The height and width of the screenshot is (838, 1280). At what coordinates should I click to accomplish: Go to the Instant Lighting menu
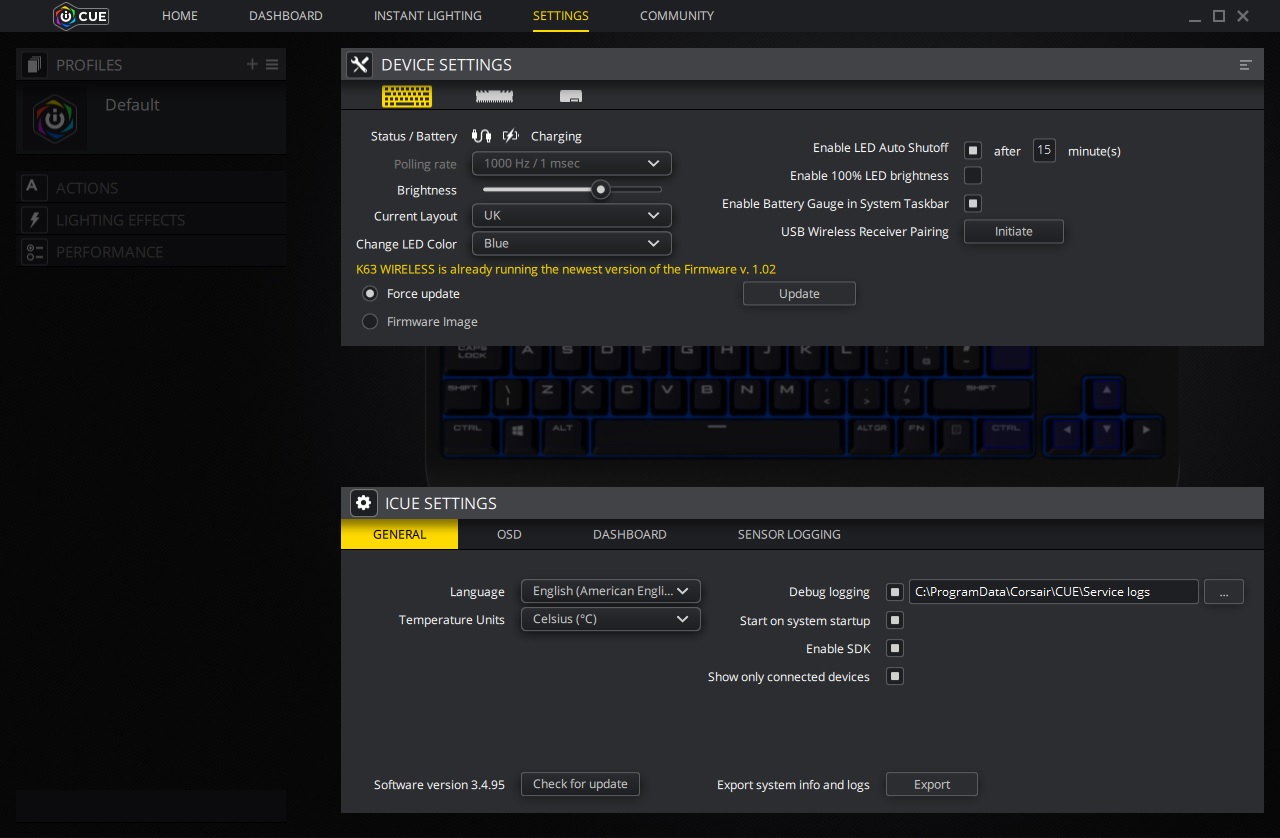coord(427,16)
